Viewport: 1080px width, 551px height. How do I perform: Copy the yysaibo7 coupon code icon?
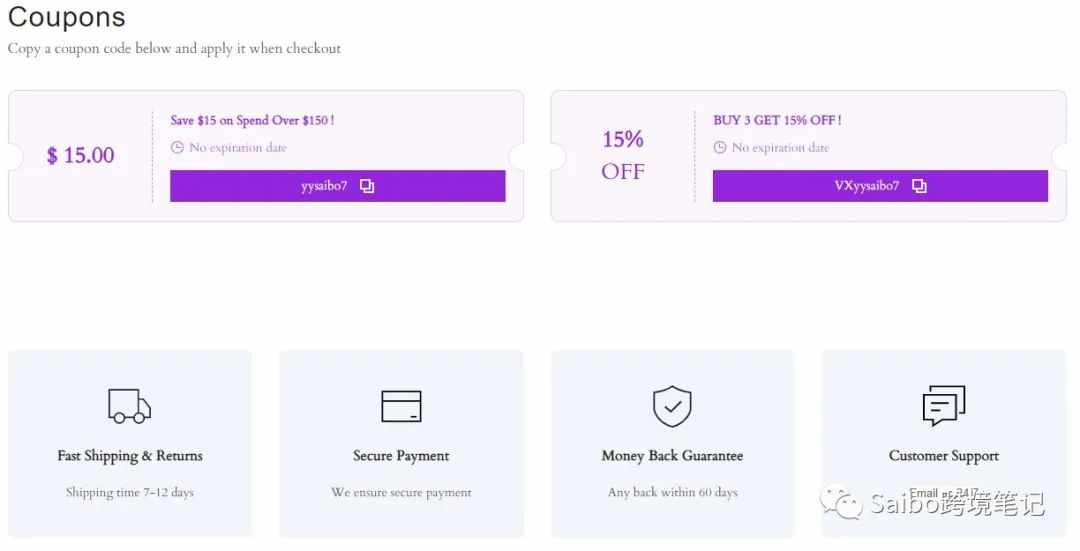coord(367,186)
